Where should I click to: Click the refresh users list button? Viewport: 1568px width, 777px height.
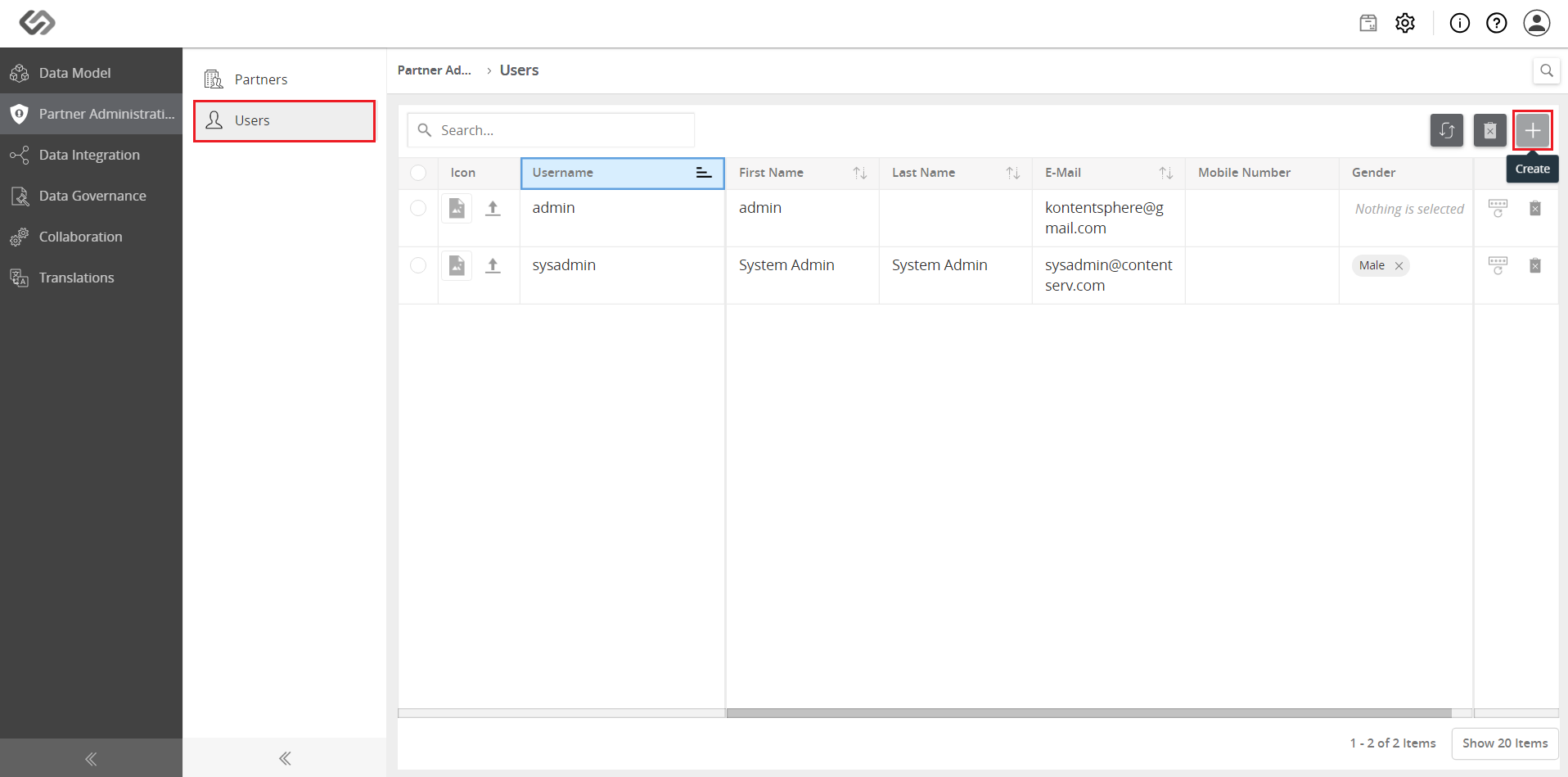click(x=1447, y=130)
